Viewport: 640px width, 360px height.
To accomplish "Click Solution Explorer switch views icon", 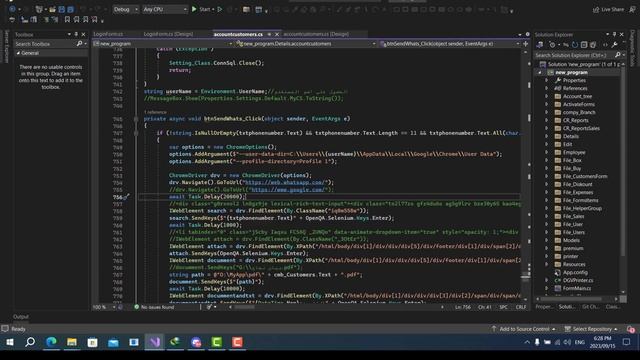I will (x=540, y=44).
